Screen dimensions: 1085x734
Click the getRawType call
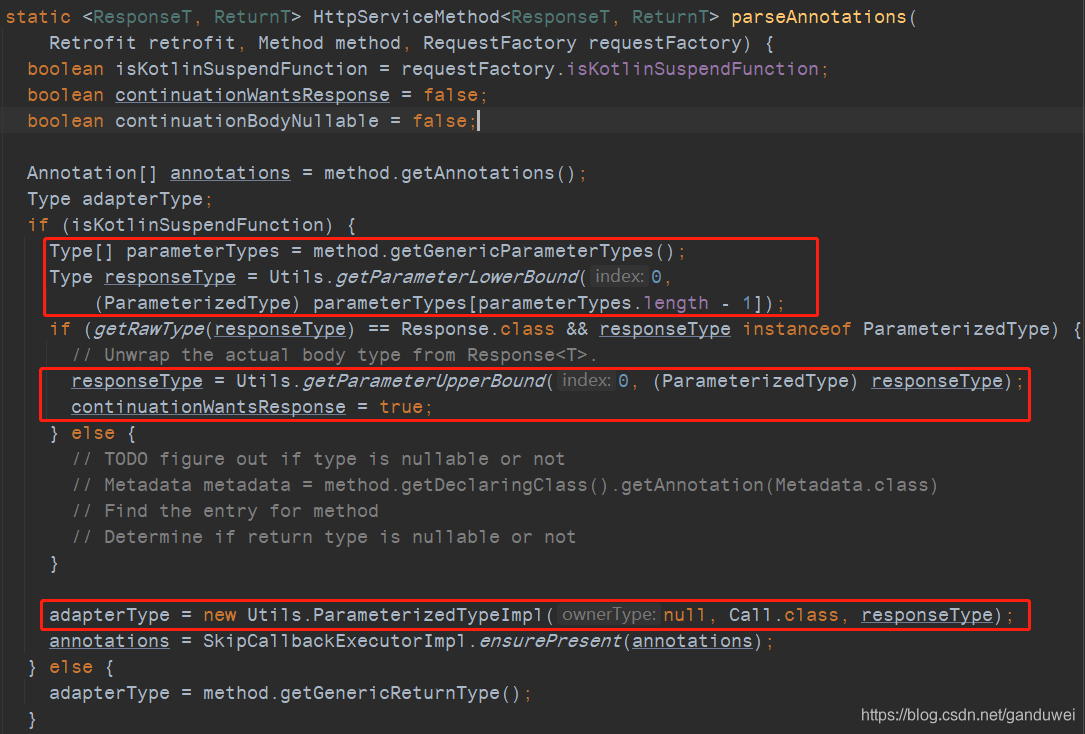[x=147, y=329]
